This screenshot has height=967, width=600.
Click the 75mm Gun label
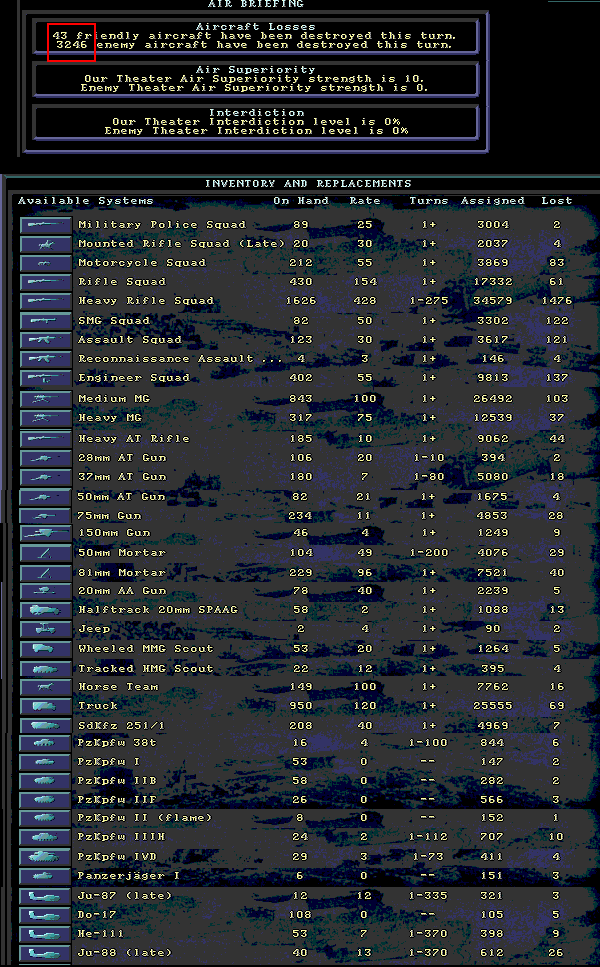(110, 516)
